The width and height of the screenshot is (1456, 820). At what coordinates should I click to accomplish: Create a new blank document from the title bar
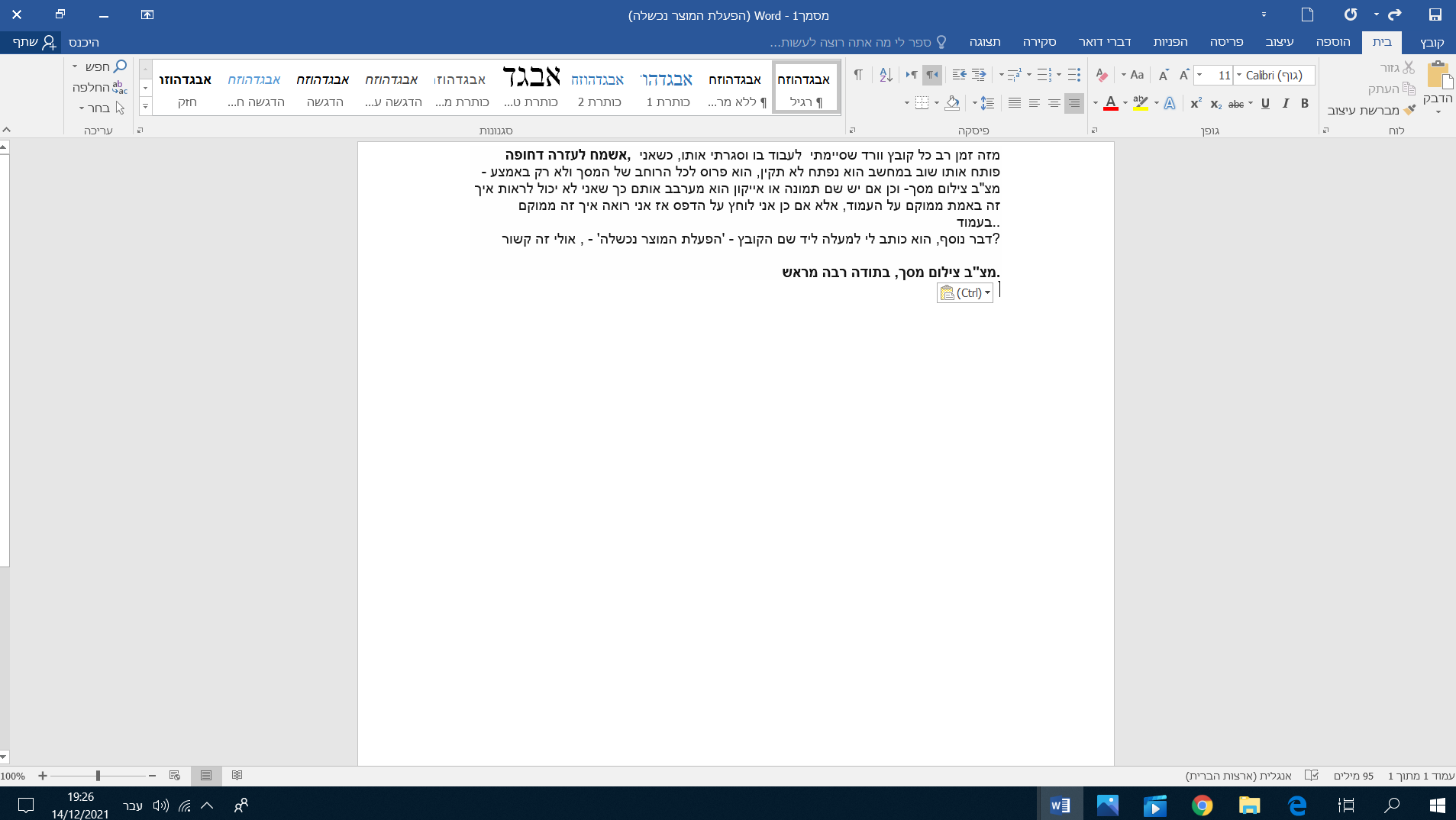1307,15
